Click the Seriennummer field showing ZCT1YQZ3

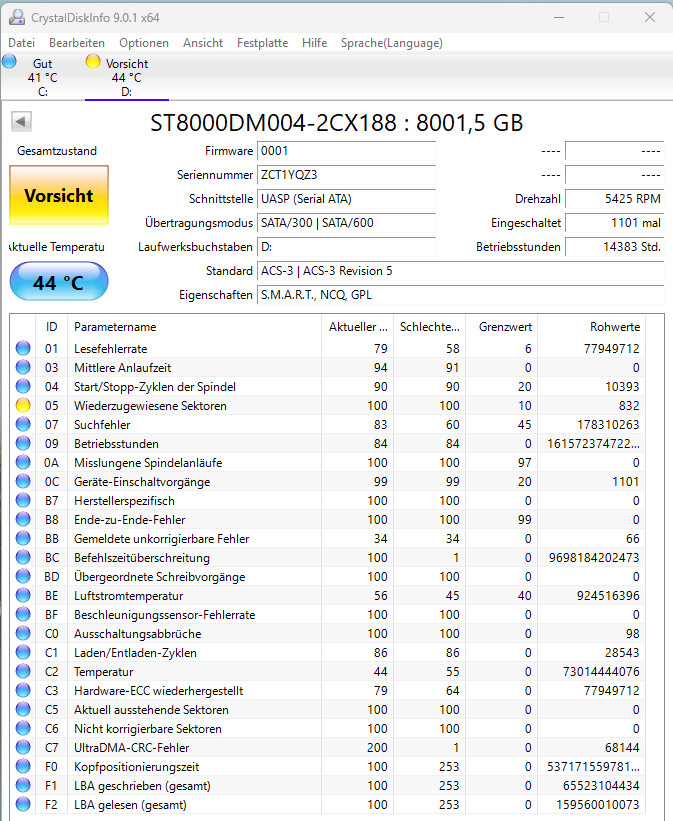point(347,175)
